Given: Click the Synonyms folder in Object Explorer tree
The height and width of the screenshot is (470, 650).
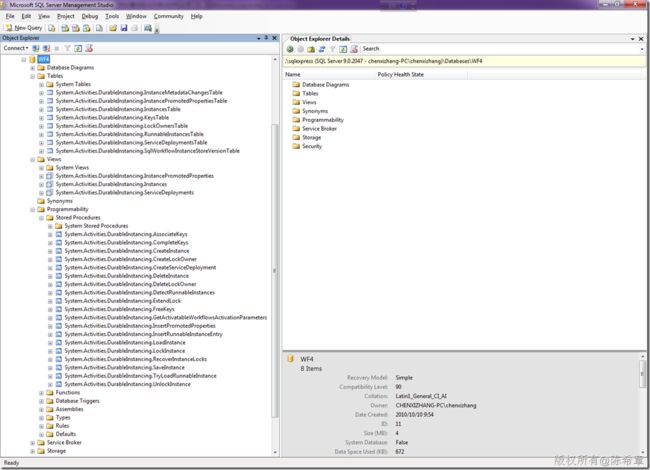Looking at the screenshot, I should pos(60,201).
